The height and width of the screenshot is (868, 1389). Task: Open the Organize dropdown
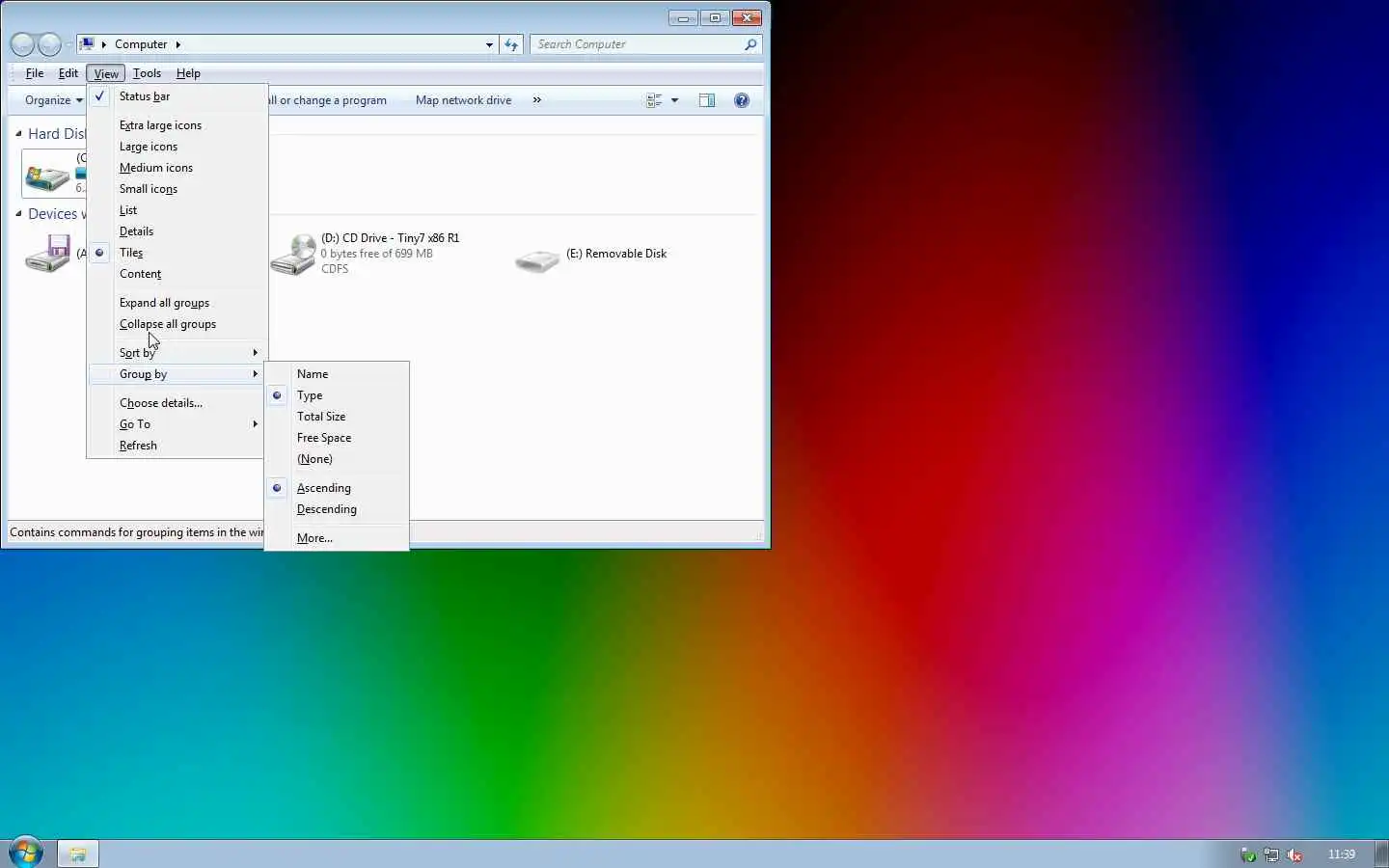[53, 100]
